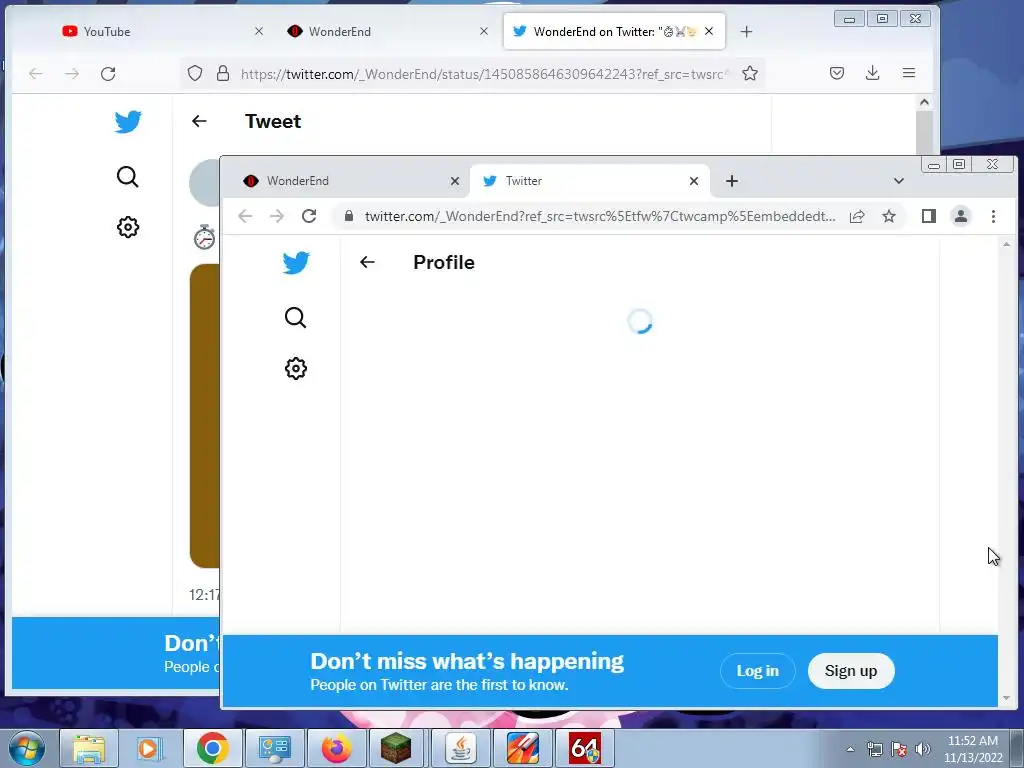Click Chrome forward navigation arrow
Viewport: 1024px width, 768px height.
[277, 216]
